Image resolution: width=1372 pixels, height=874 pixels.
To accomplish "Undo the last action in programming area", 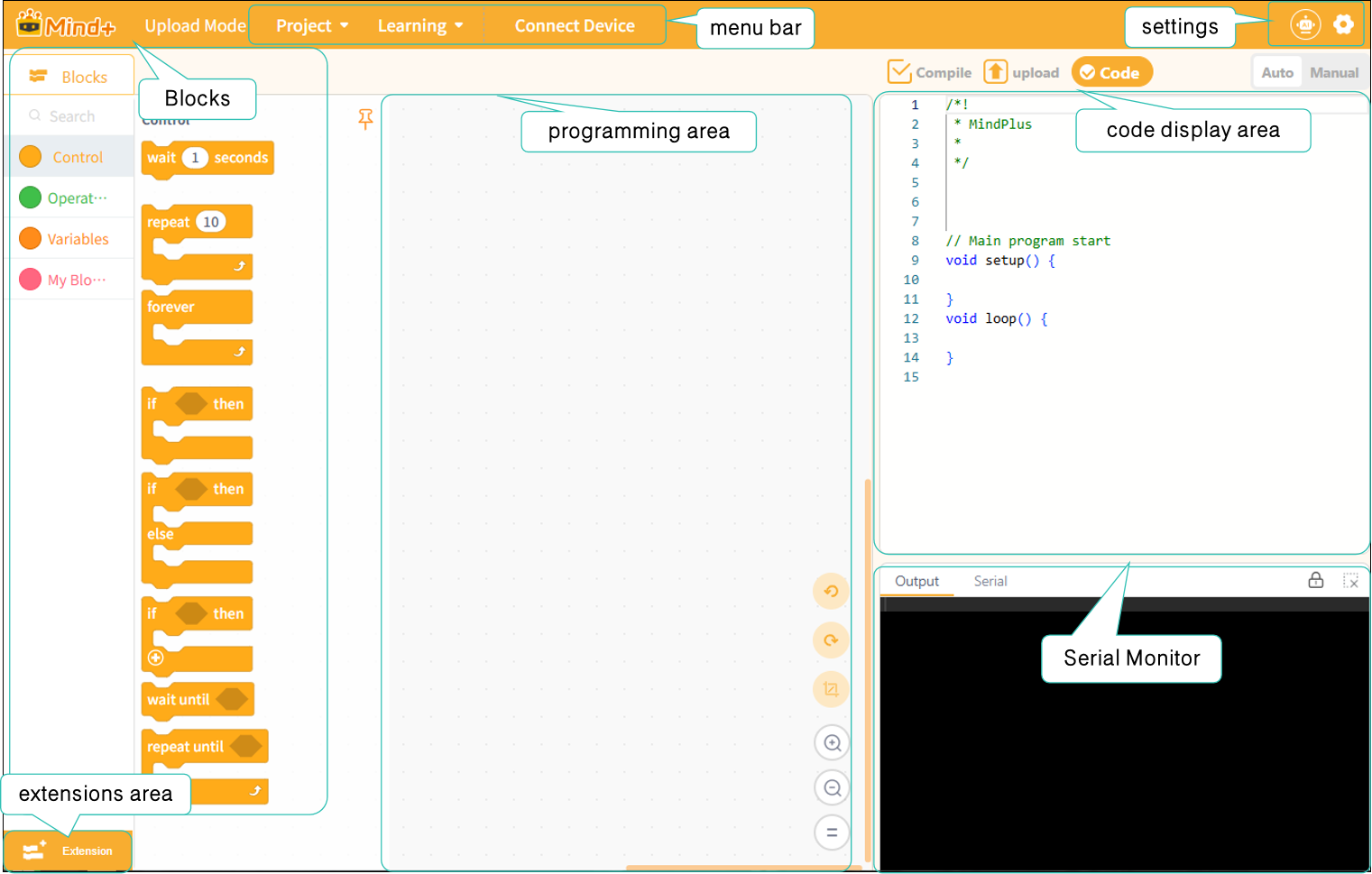I will click(831, 592).
